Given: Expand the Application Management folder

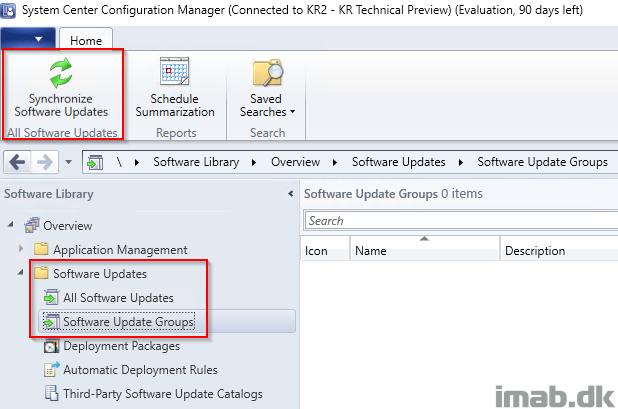Looking at the screenshot, I should point(21,249).
